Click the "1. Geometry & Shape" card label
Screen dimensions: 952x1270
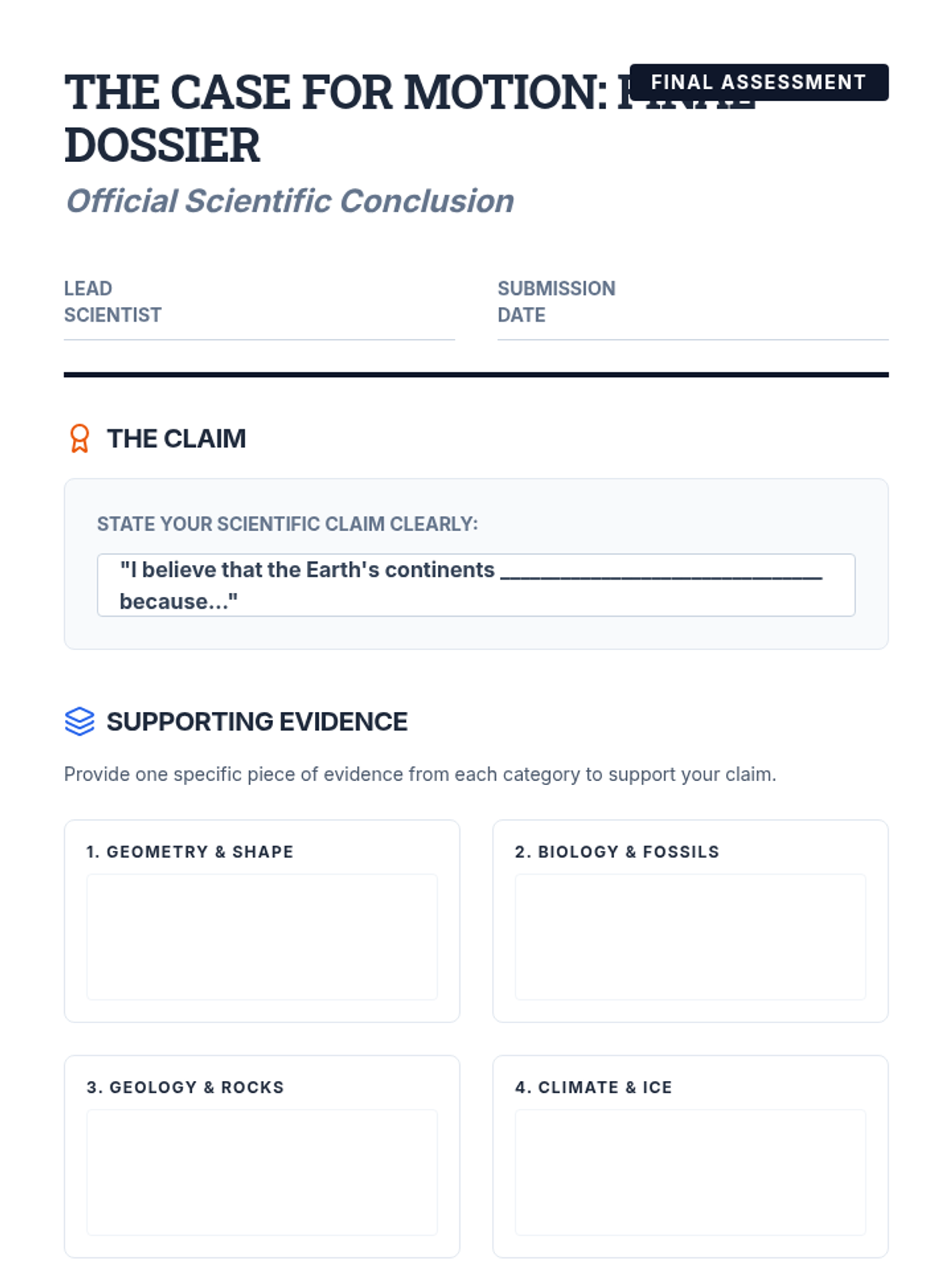[x=190, y=852]
